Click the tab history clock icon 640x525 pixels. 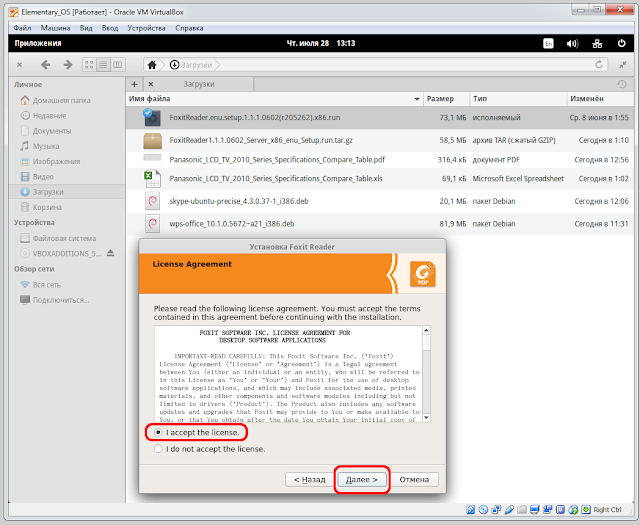[622, 84]
